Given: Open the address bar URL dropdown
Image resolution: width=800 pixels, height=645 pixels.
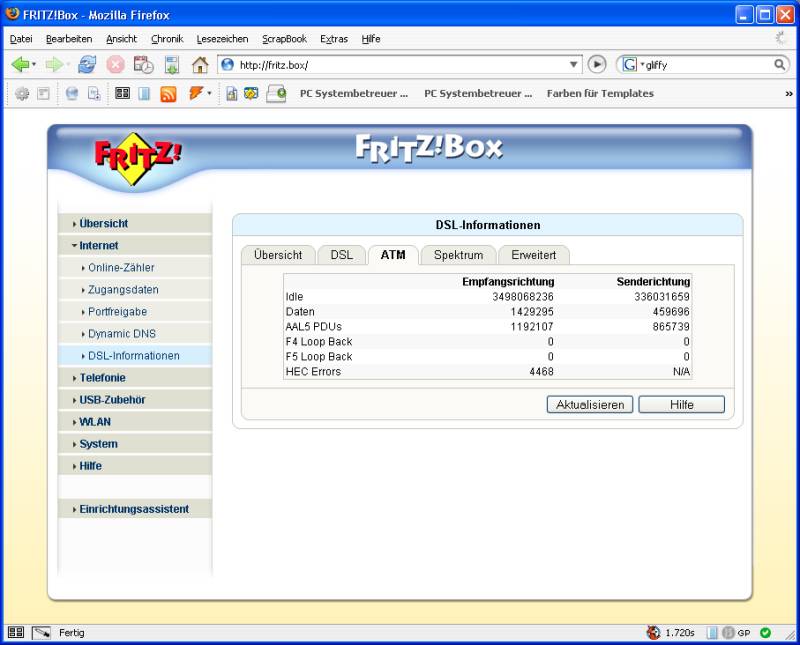Looking at the screenshot, I should (x=573, y=65).
